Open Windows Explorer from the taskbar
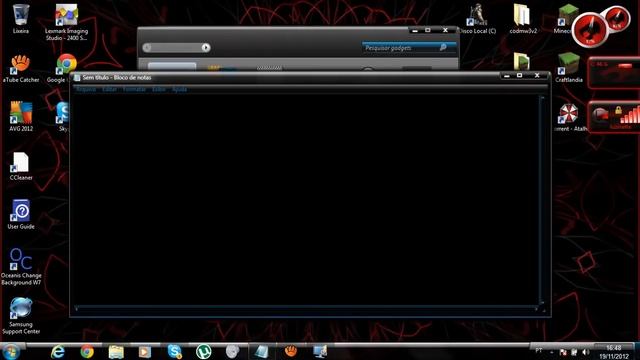Image resolution: width=640 pixels, height=360 pixels. 116,351
